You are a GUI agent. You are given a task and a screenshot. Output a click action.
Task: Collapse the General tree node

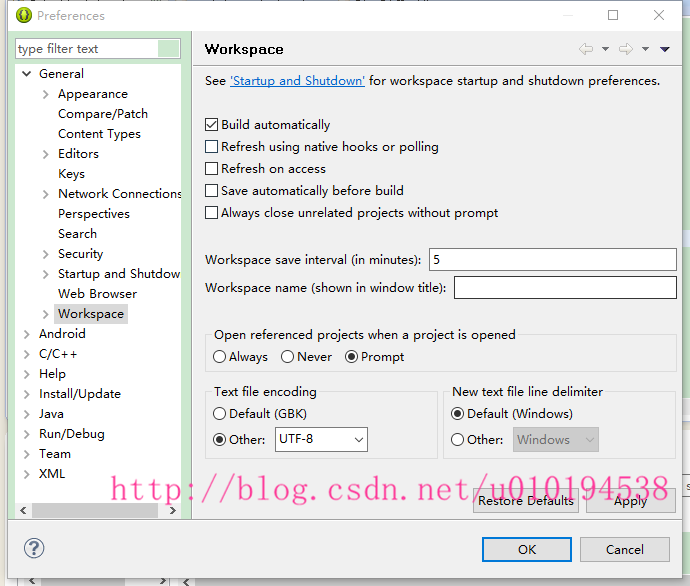click(27, 74)
